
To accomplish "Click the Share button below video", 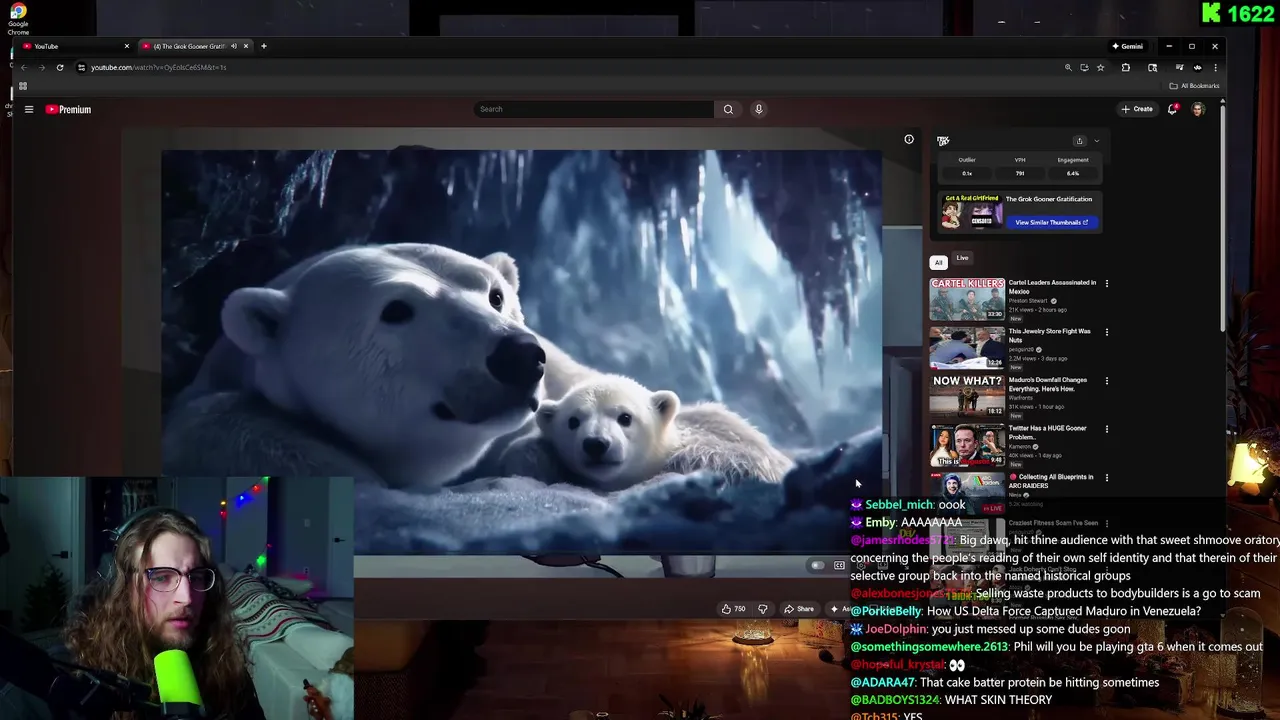I will (799, 609).
